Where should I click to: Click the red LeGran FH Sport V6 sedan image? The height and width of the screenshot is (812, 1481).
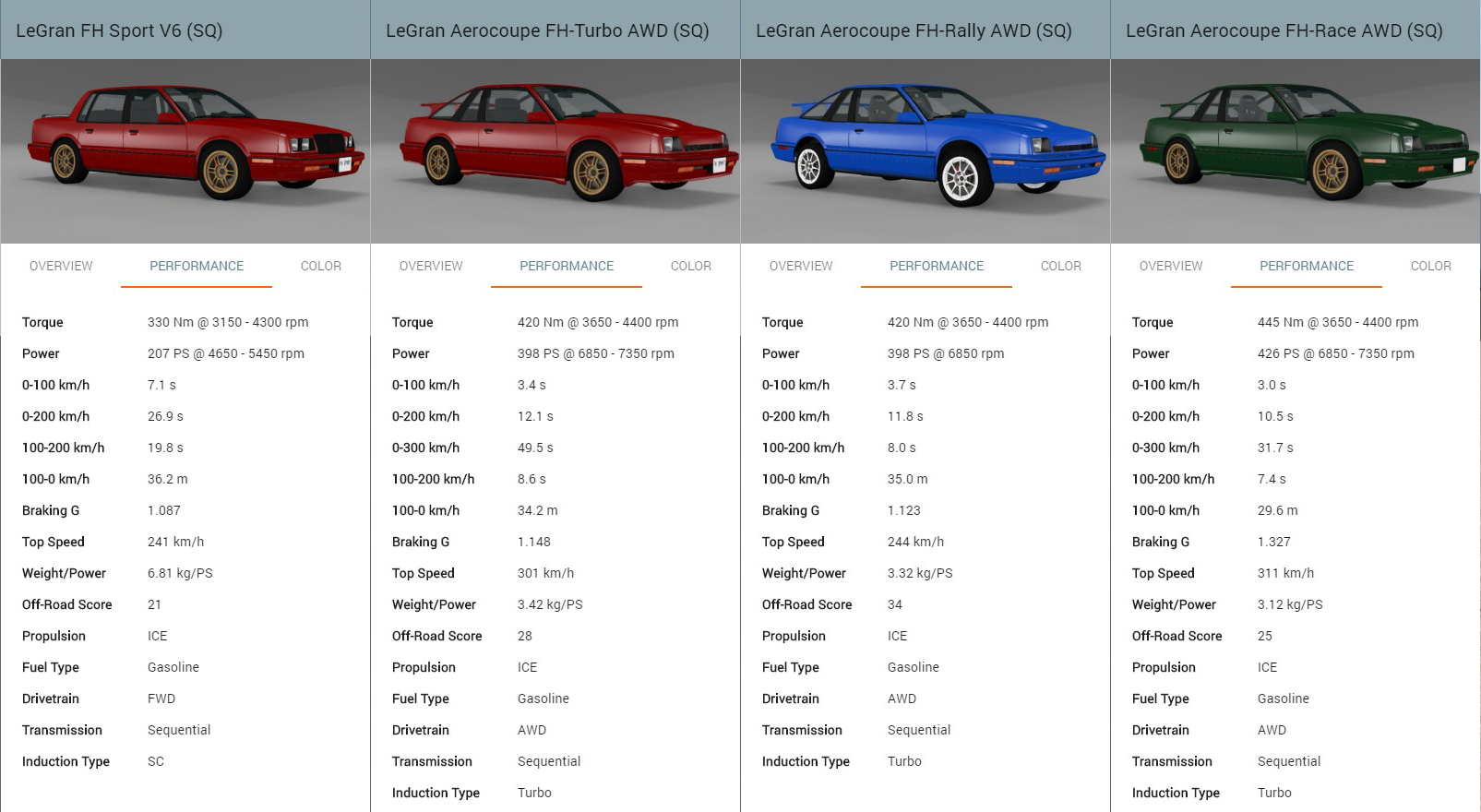point(185,151)
